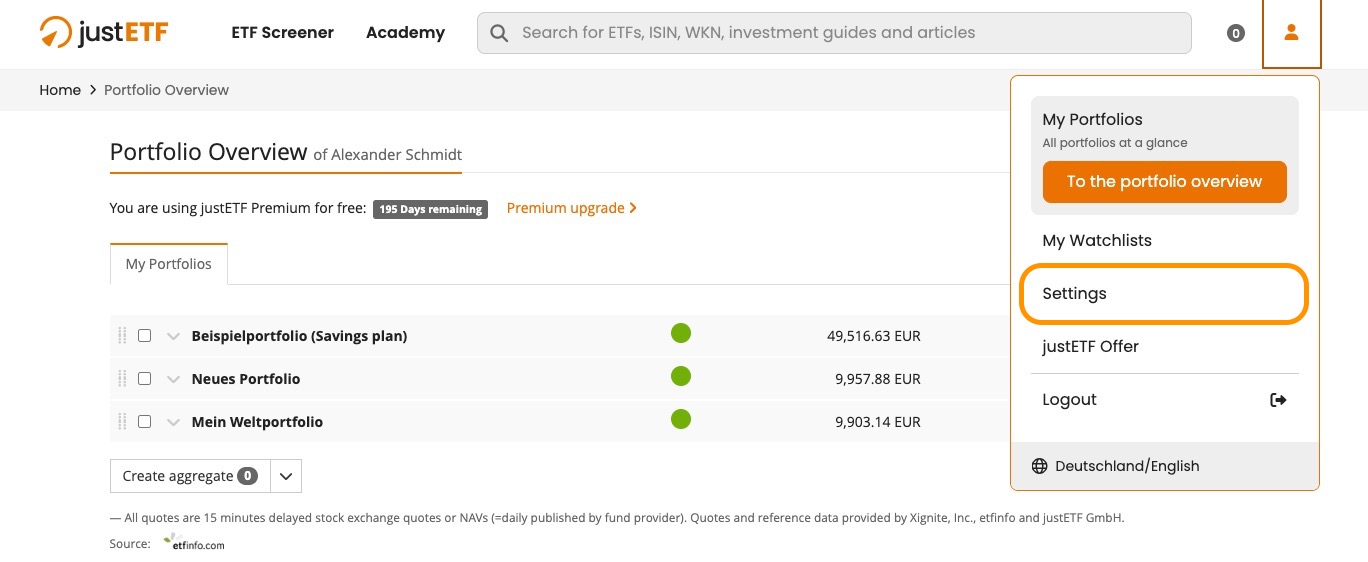Click the green status dot for Neues Portfolio
1368x562 pixels.
click(681, 376)
